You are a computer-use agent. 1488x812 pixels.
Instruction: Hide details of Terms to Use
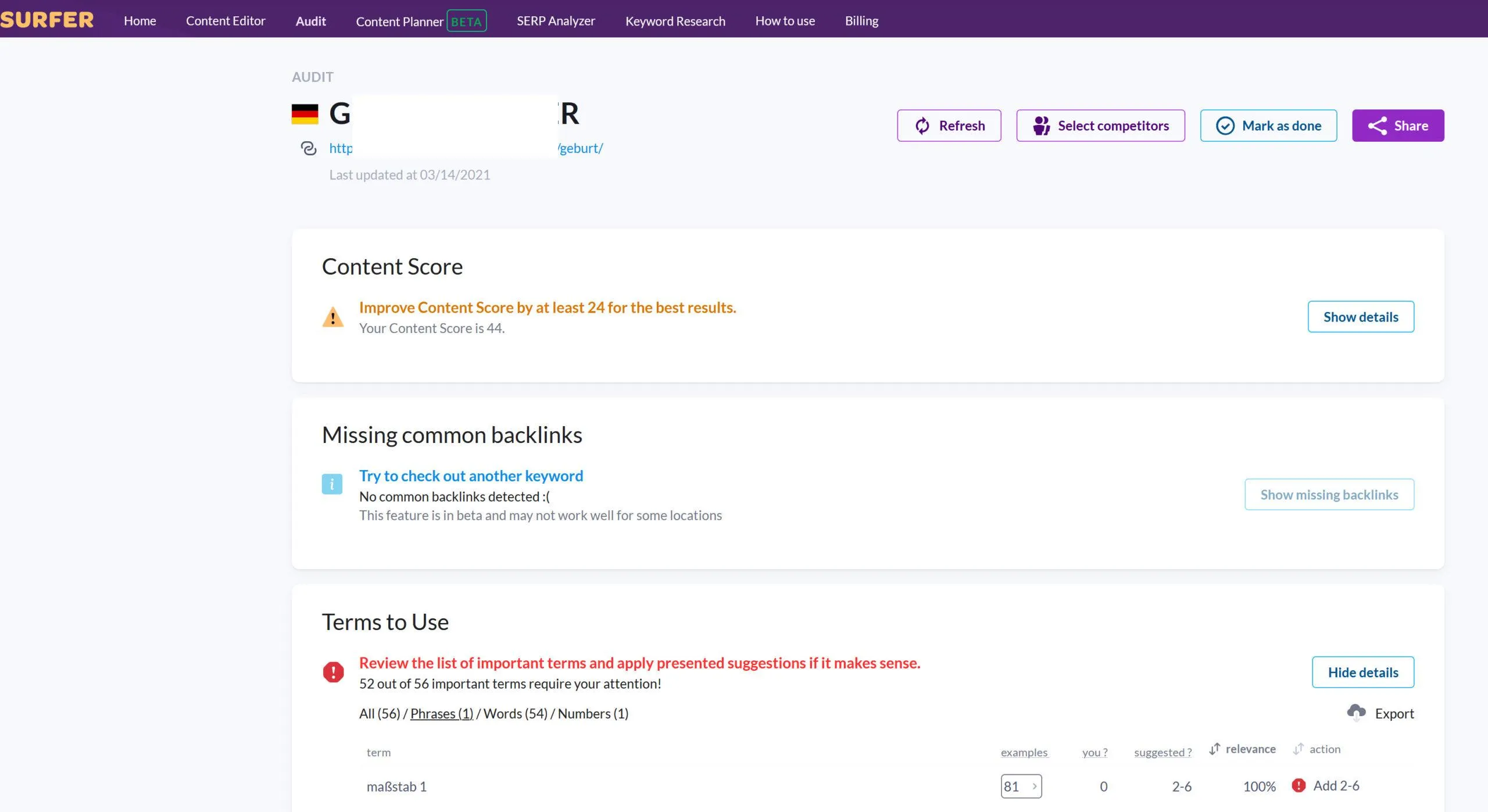point(1363,672)
